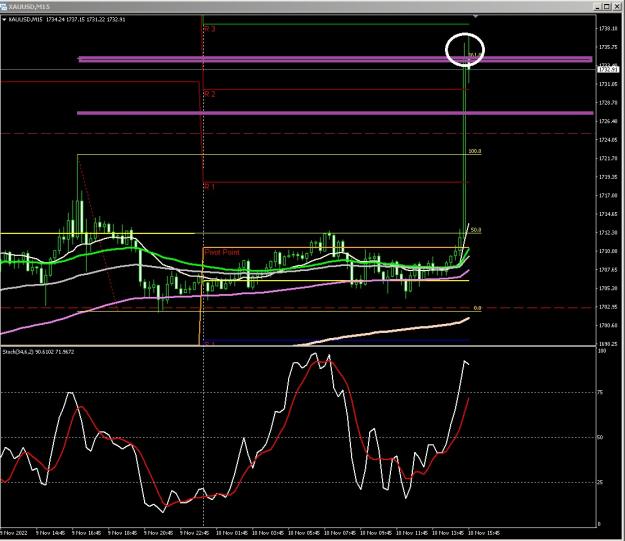Click the 100.0 Fibonacci level label
The height and width of the screenshot is (541, 625).
coord(475,151)
